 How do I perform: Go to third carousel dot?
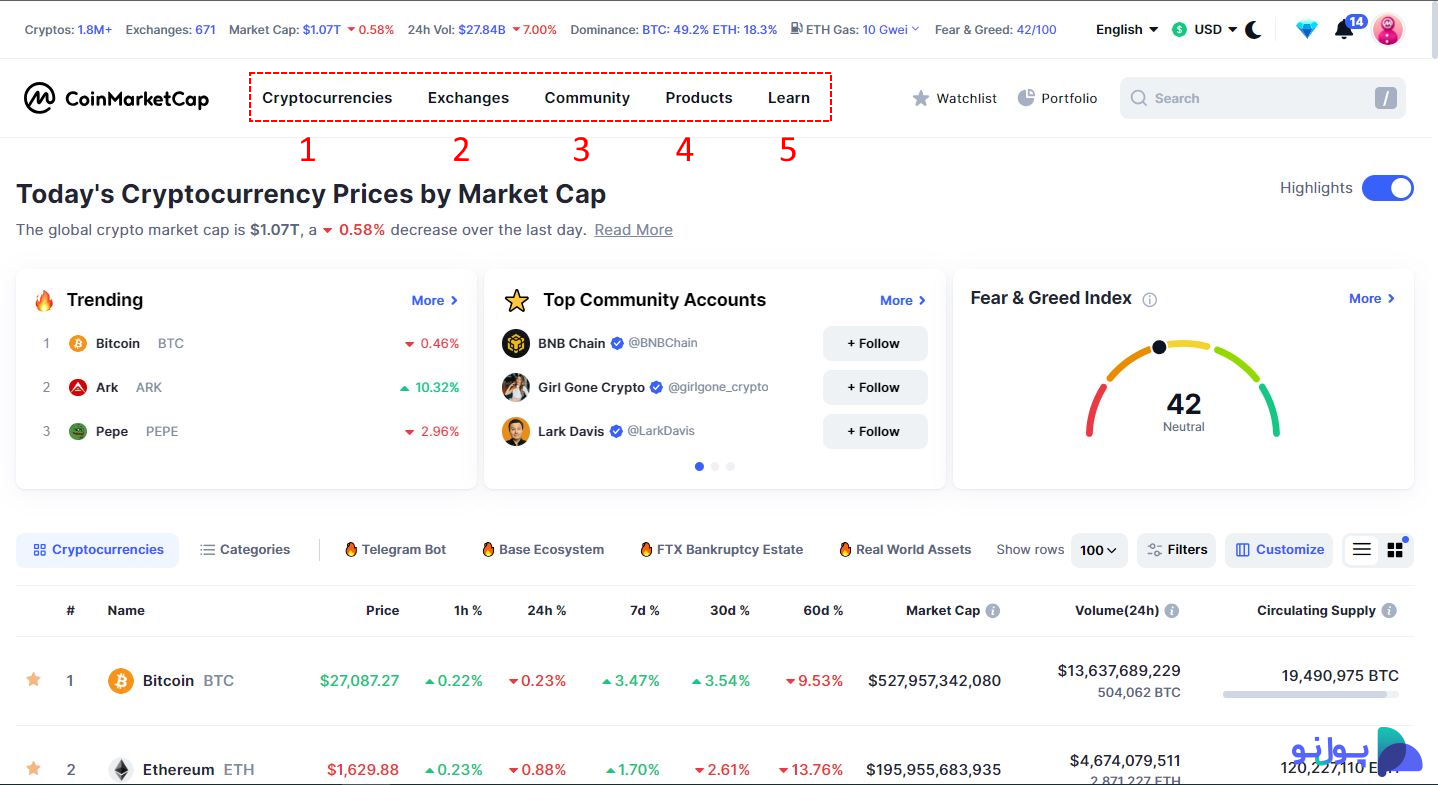pyautogui.click(x=730, y=466)
